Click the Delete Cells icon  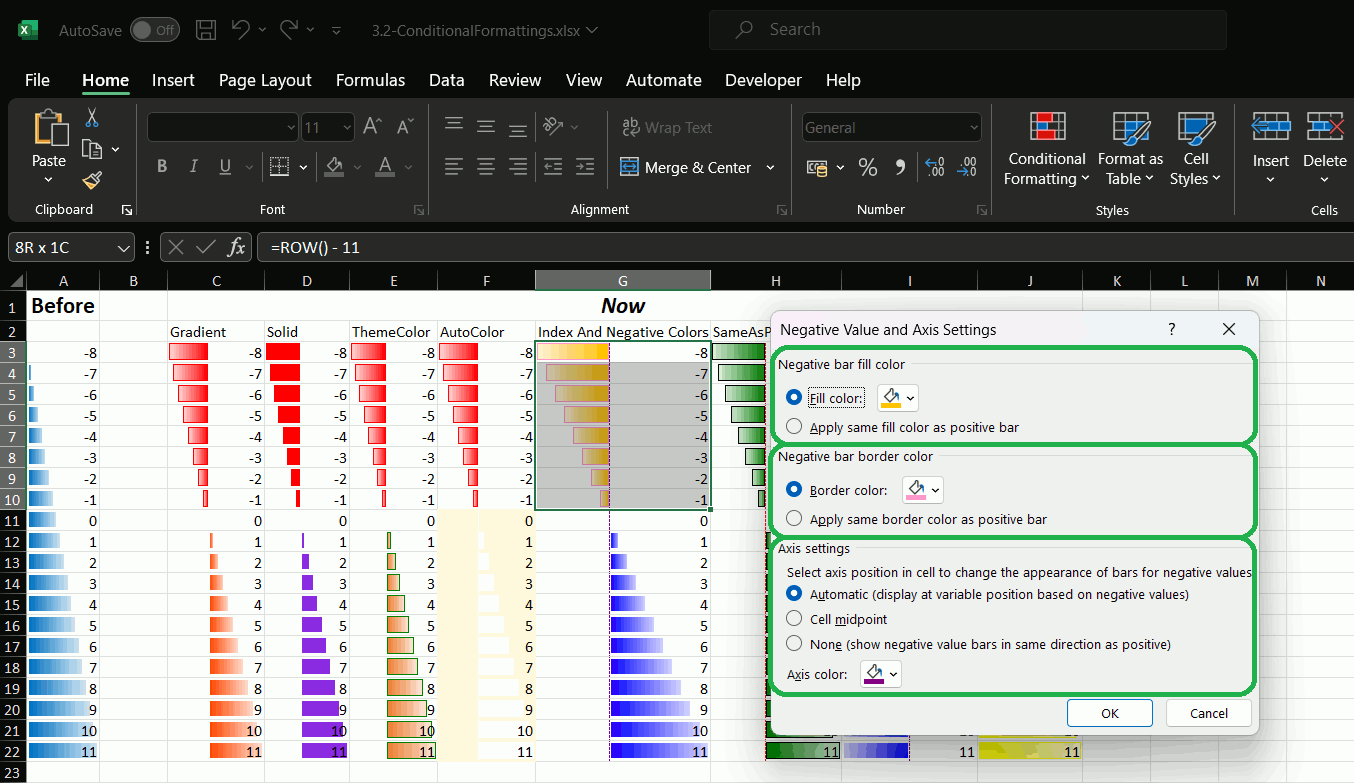1324,128
